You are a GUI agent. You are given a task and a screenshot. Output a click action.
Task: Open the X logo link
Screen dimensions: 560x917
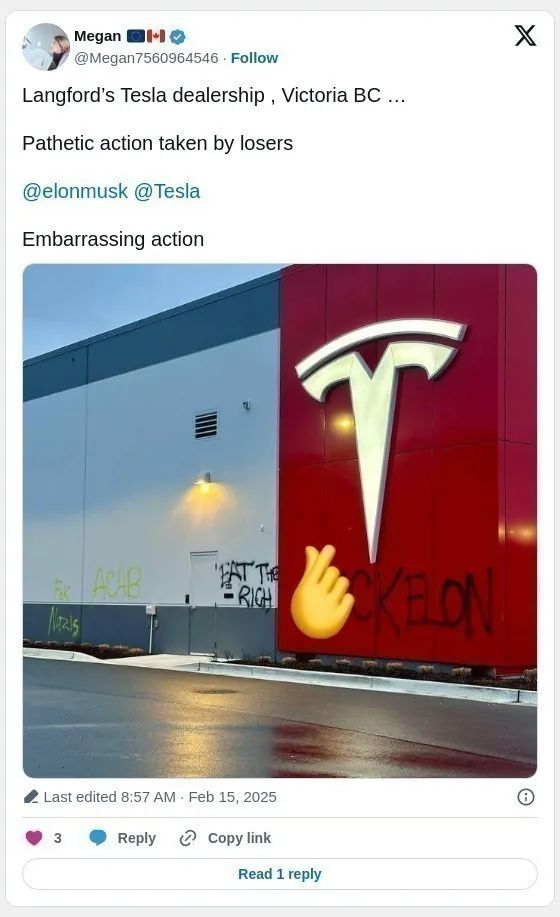pos(525,36)
